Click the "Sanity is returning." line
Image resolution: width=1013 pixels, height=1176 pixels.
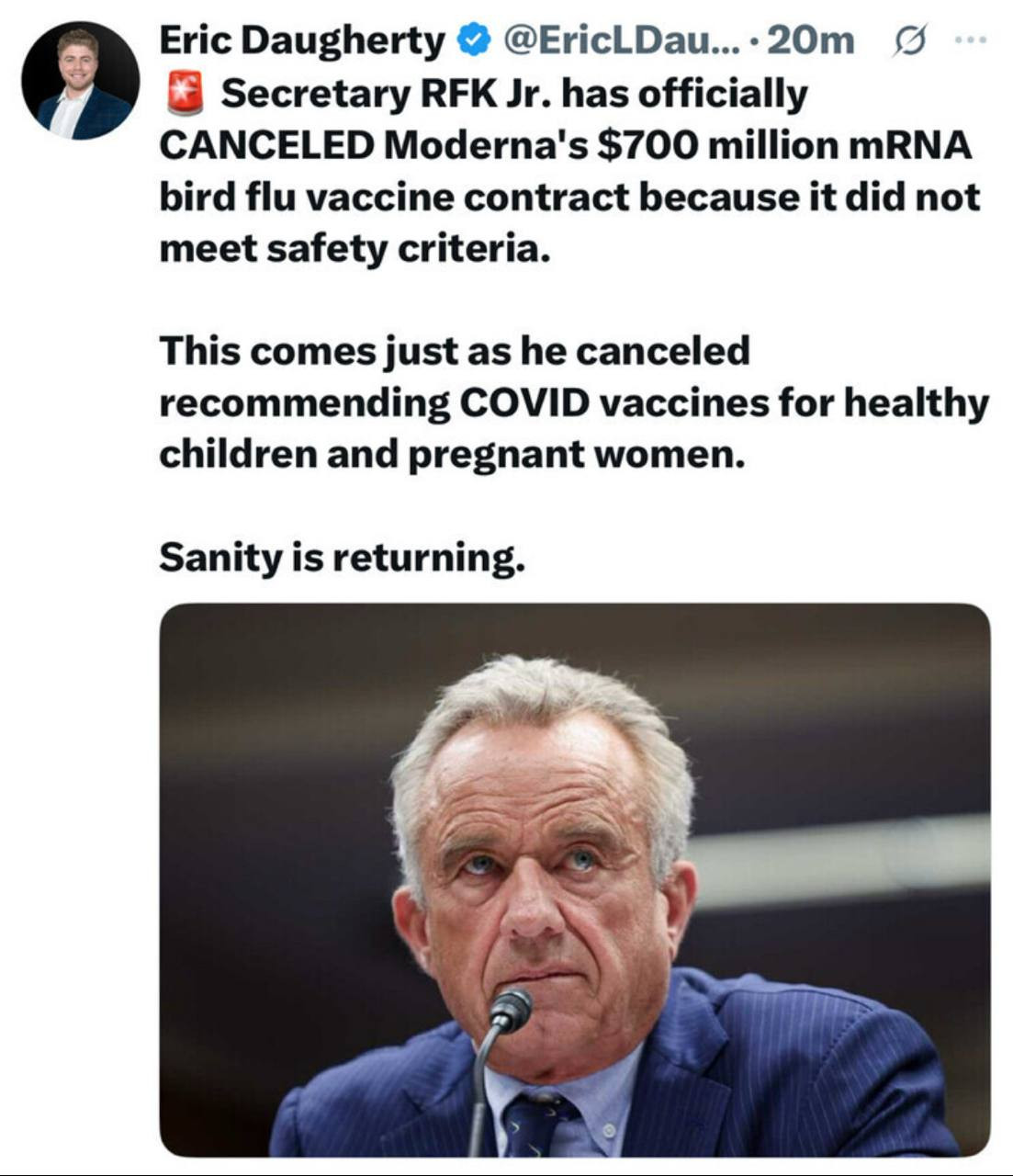click(x=342, y=557)
